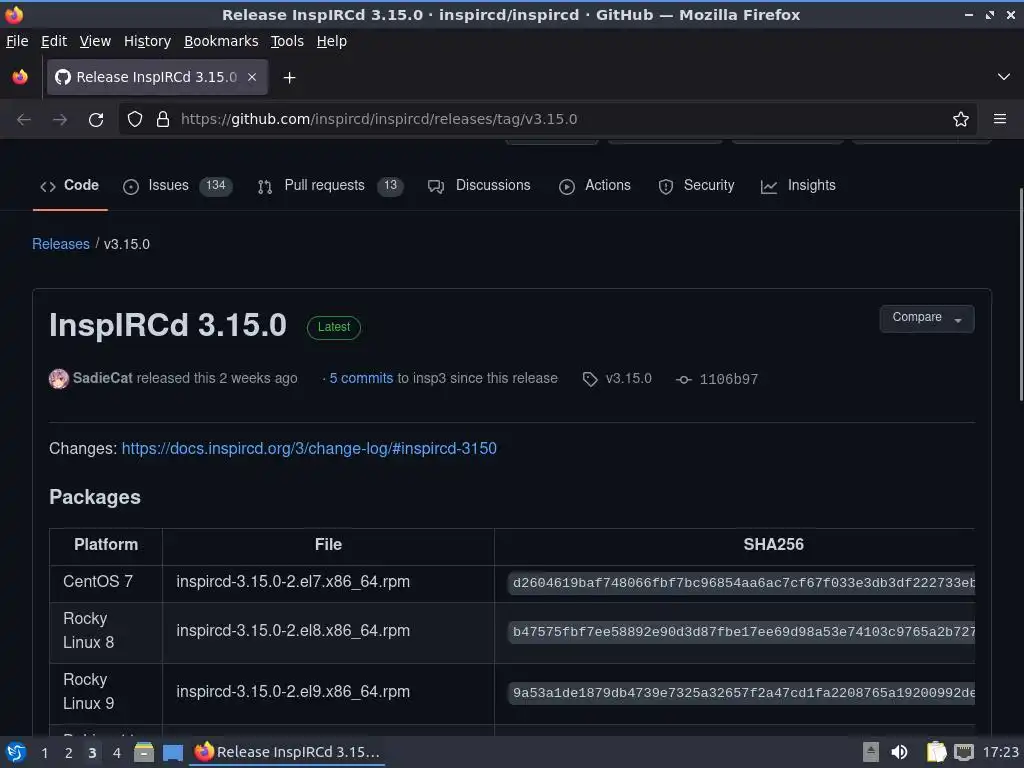Close the Release InspIRCd 3.15.0 tab
This screenshot has height=768, width=1024.
251,77
